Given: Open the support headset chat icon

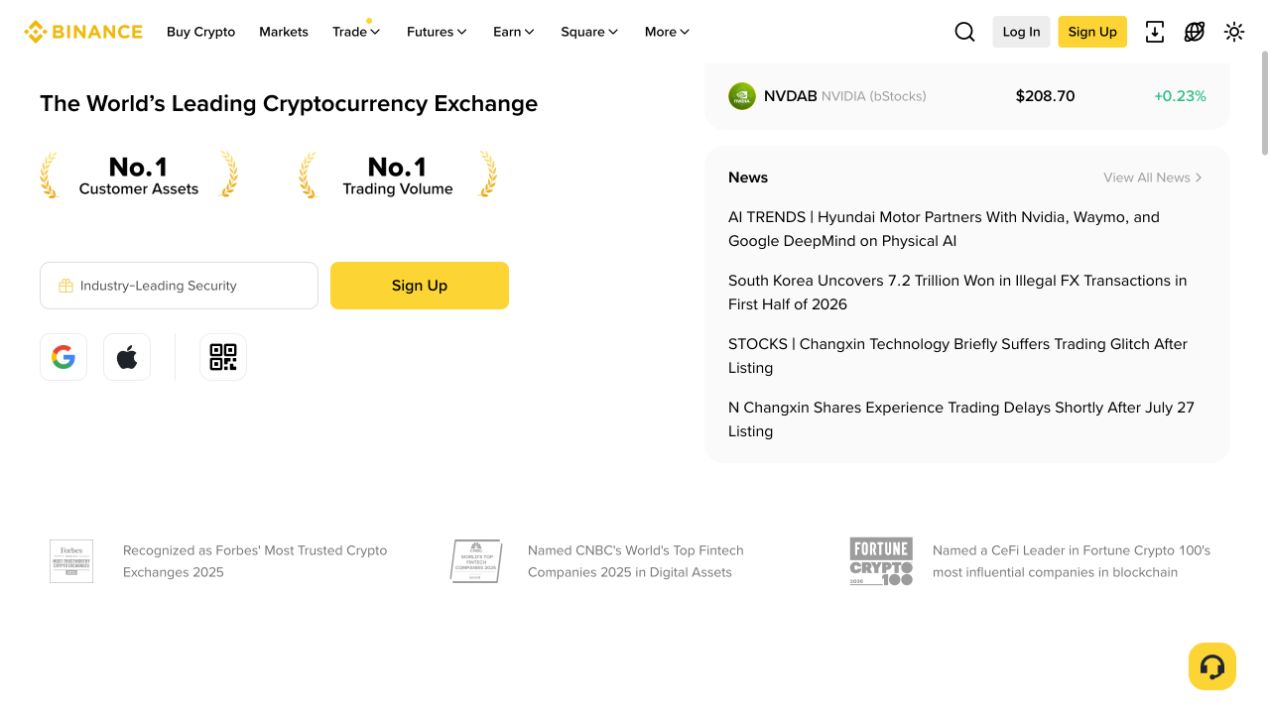Looking at the screenshot, I should [1212, 666].
